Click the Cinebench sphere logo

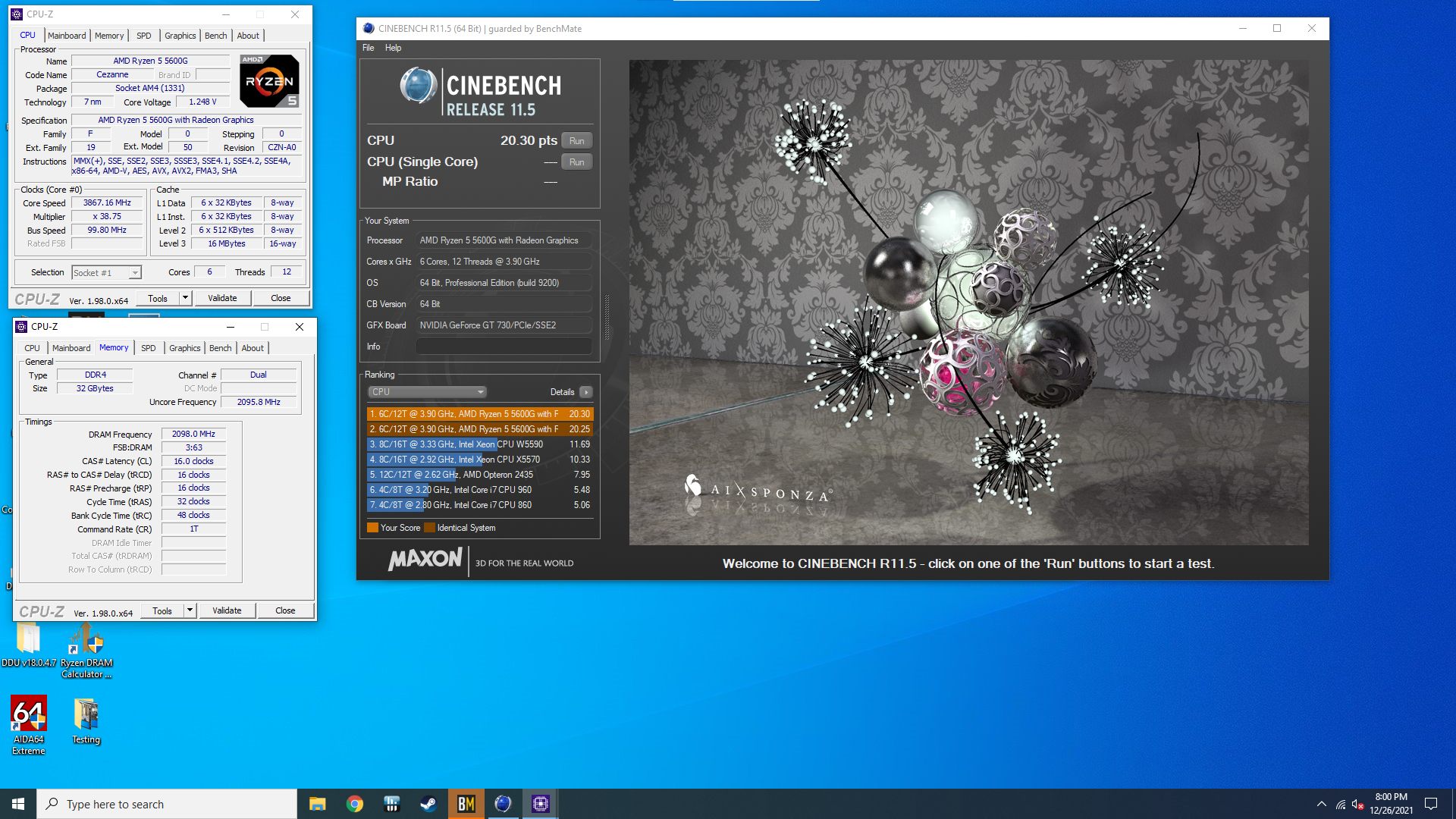[x=418, y=86]
